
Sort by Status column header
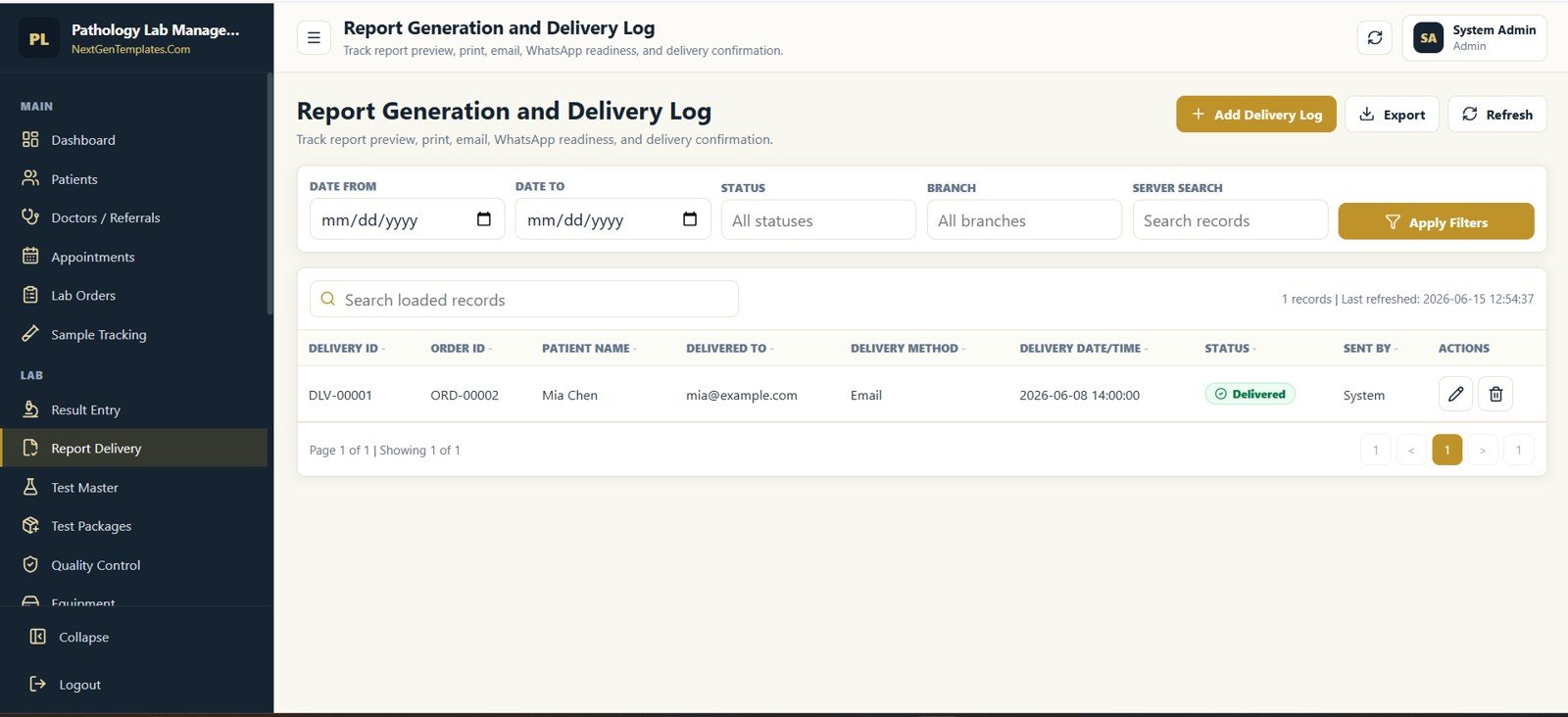coord(1230,348)
